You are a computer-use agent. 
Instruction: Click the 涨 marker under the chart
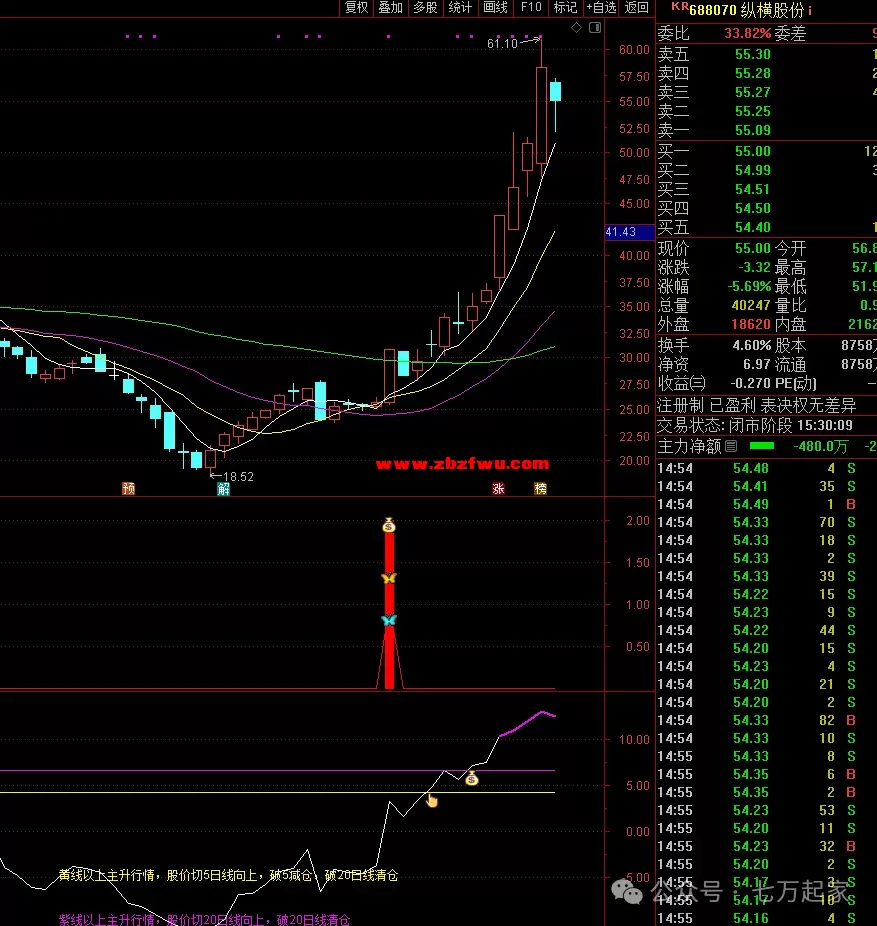tap(498, 488)
